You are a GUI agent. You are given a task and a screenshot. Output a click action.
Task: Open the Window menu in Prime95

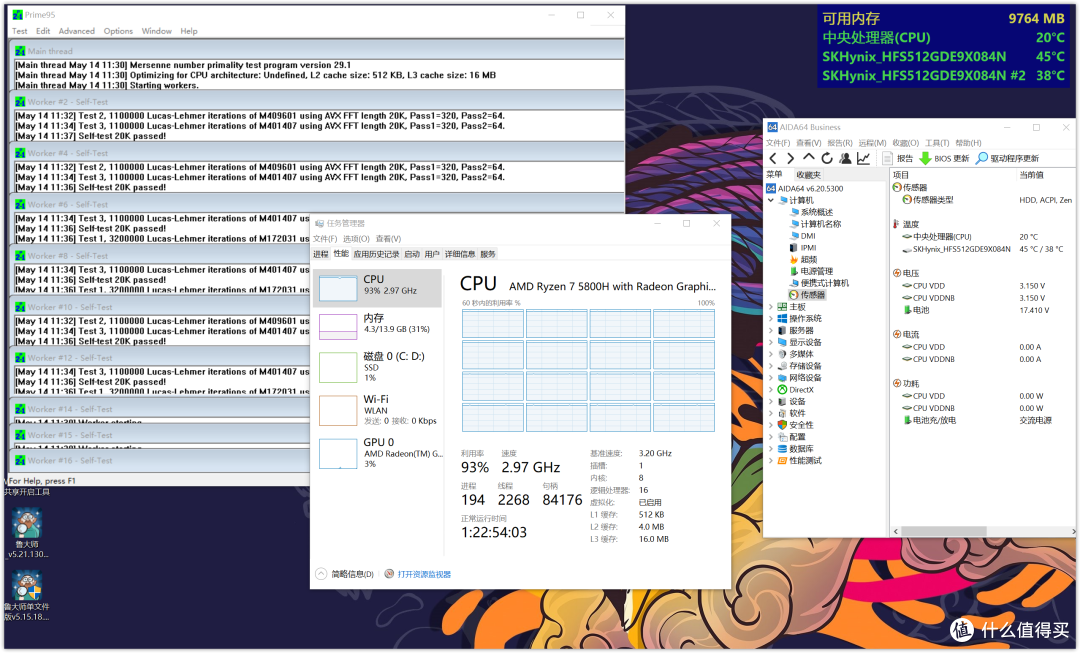[x=156, y=31]
